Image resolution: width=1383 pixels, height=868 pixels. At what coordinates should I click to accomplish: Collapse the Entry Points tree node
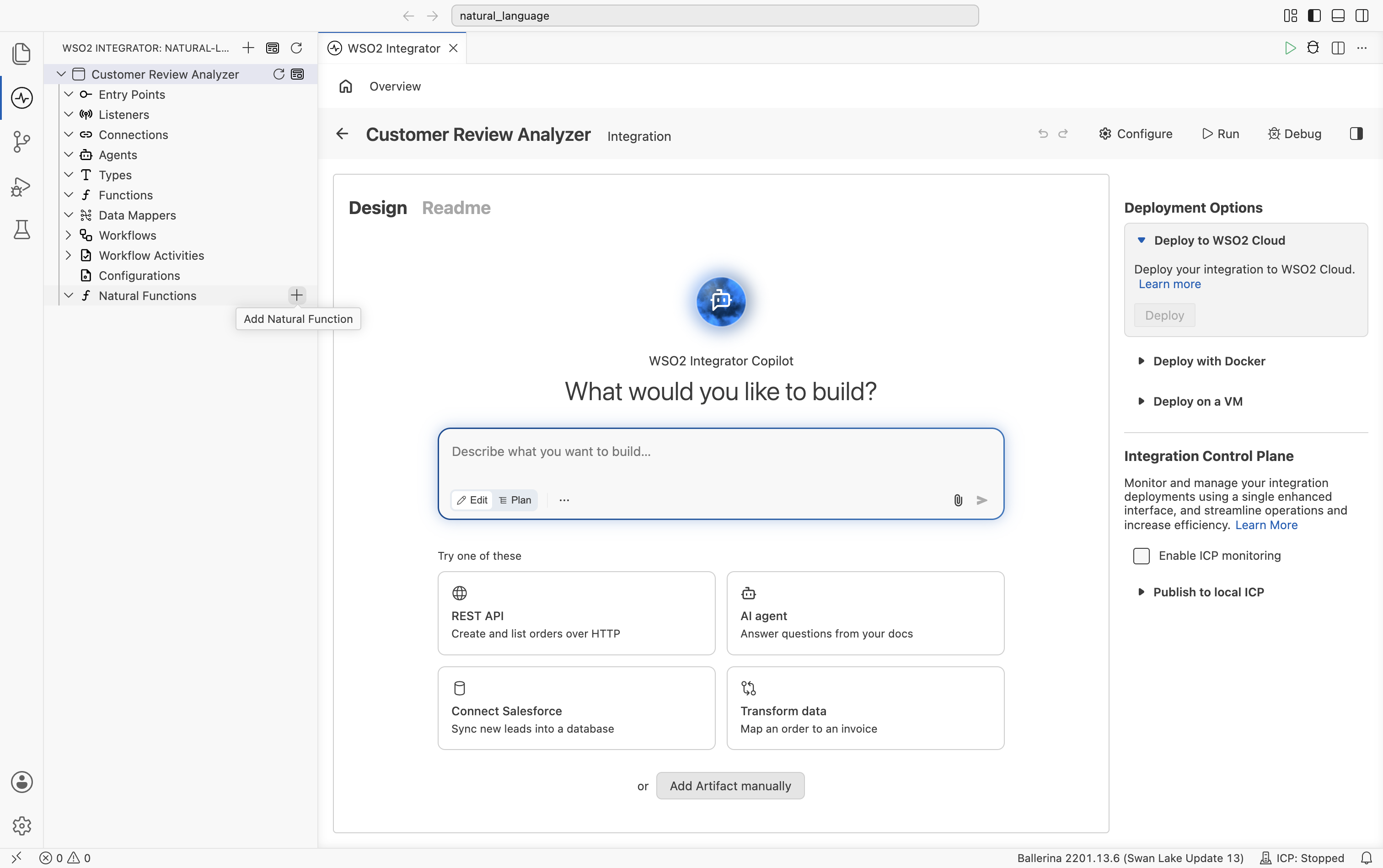pyautogui.click(x=68, y=94)
